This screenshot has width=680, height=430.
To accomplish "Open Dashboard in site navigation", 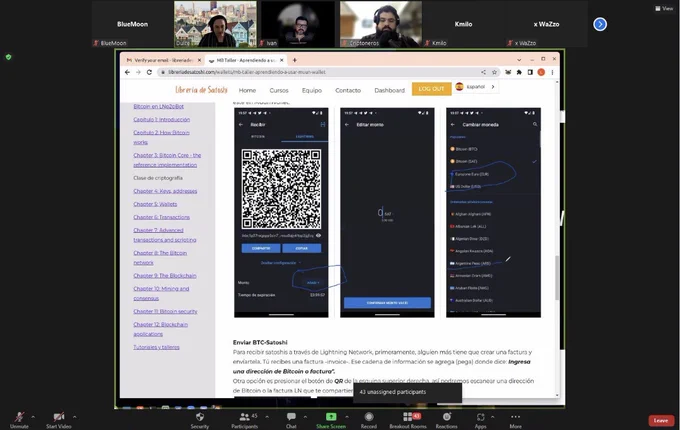I will tap(389, 90).
